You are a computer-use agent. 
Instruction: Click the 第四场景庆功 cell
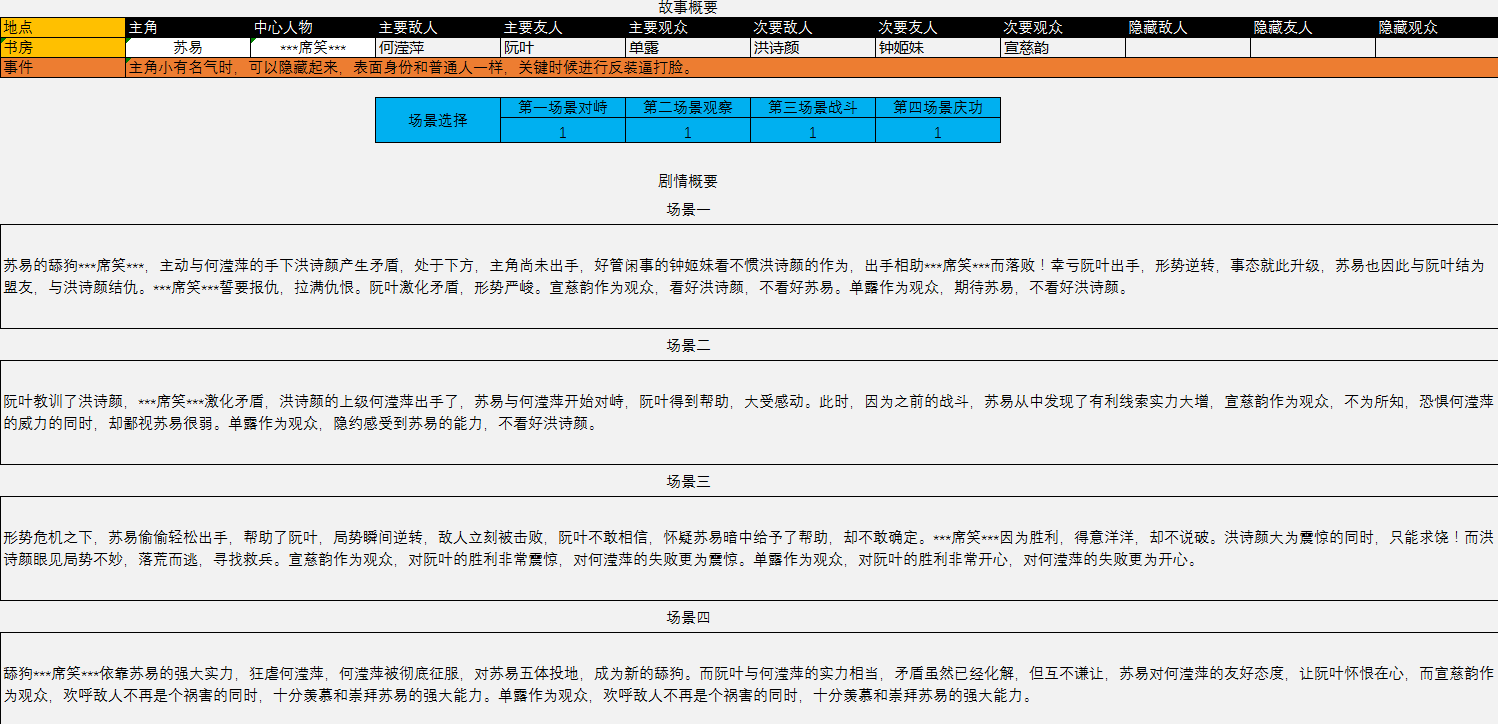pyautogui.click(x=938, y=108)
